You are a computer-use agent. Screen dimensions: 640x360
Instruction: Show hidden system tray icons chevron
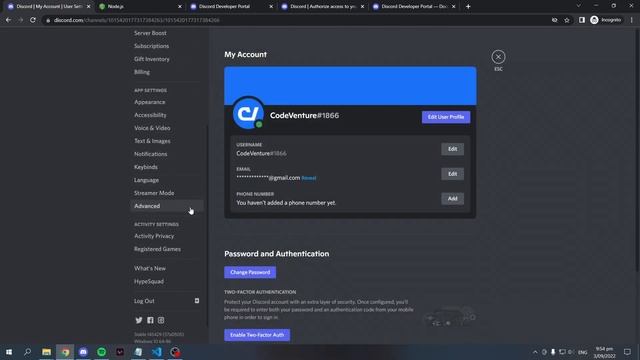535,352
